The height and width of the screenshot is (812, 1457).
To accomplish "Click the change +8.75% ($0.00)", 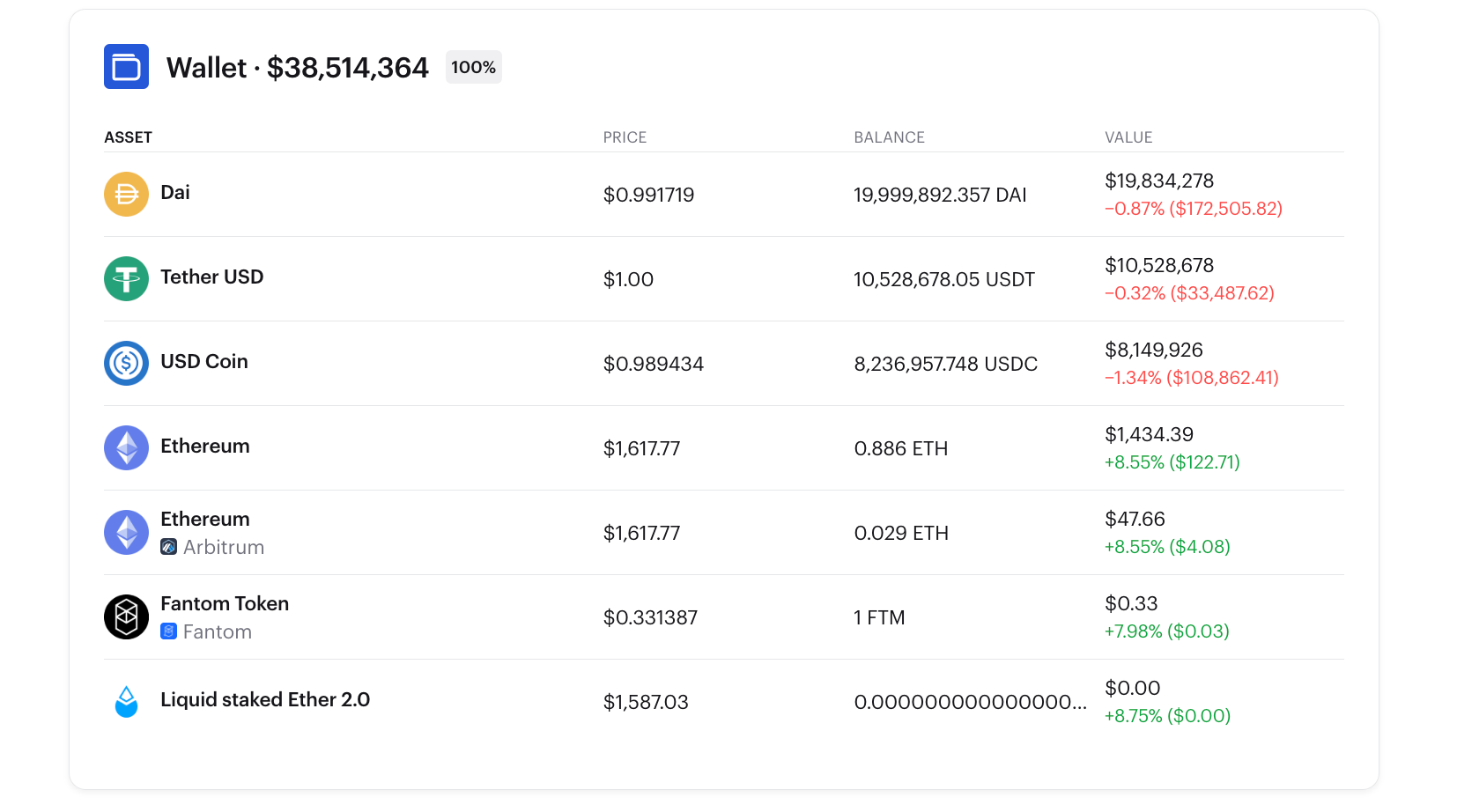I will pos(1167,716).
